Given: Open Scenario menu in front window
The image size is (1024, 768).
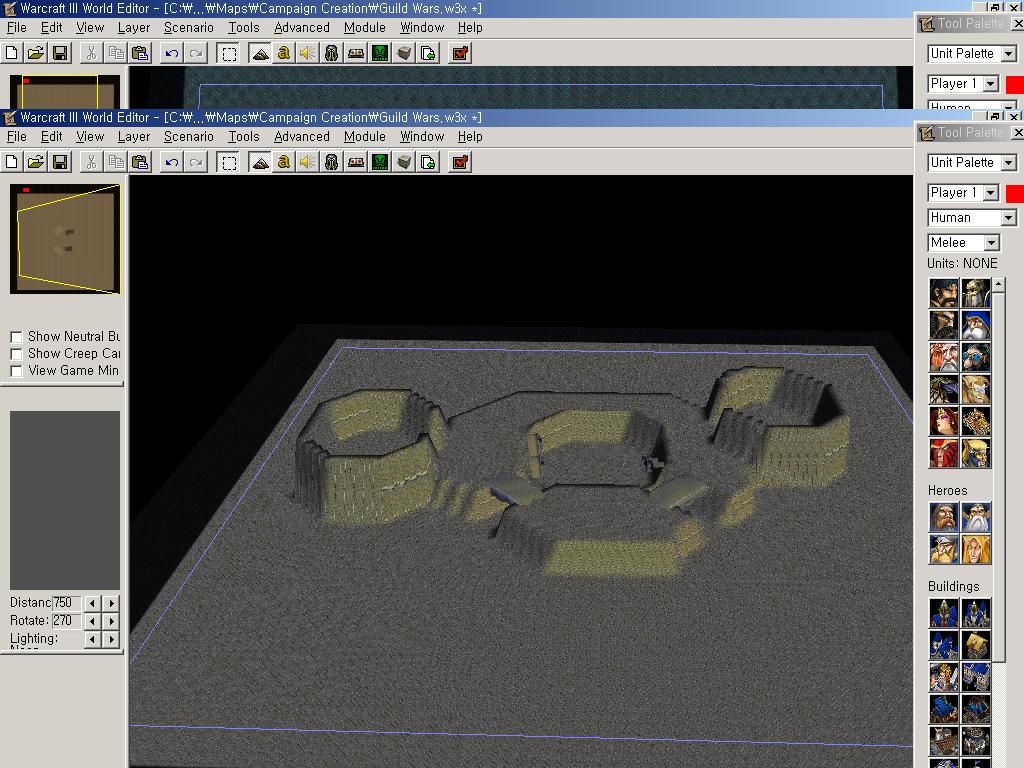Looking at the screenshot, I should pos(189,136).
